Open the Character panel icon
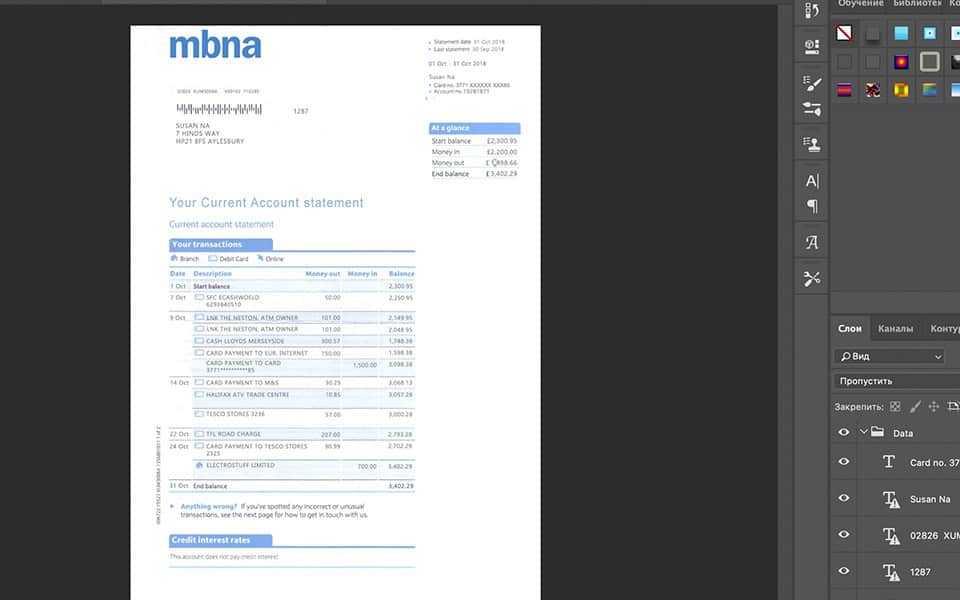Image resolution: width=960 pixels, height=600 pixels. [x=812, y=181]
